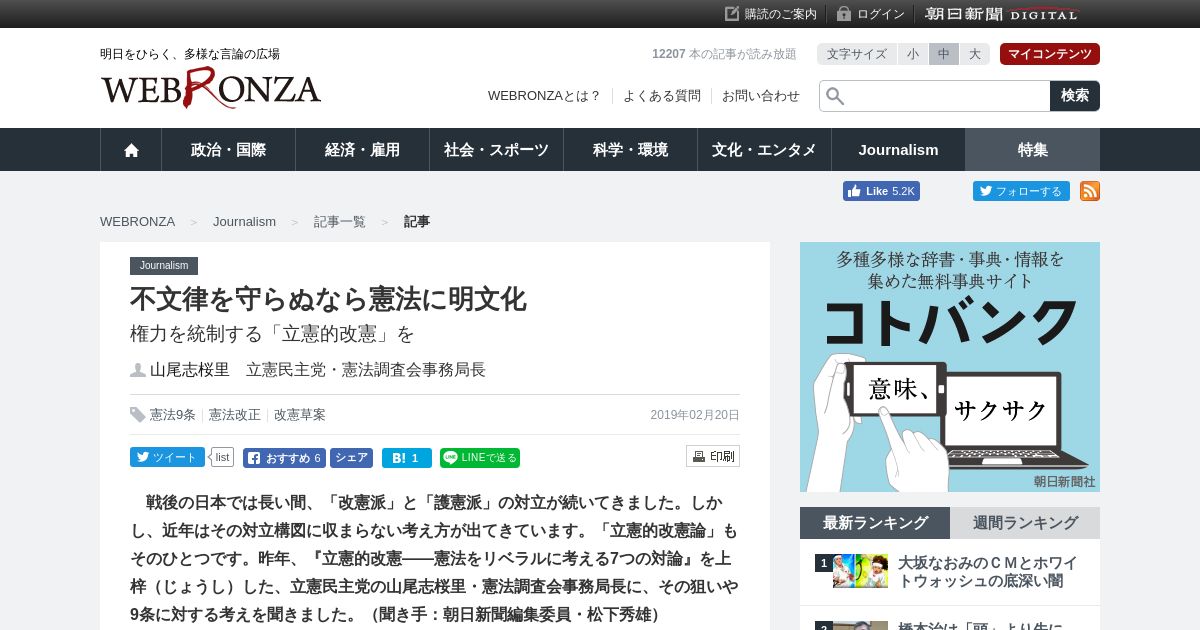Send the article via LINE
This screenshot has height=630, width=1200.
point(480,458)
